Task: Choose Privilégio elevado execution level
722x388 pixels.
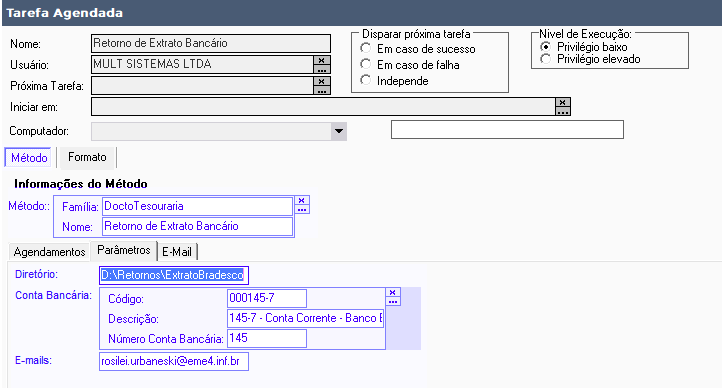Action: [x=546, y=59]
